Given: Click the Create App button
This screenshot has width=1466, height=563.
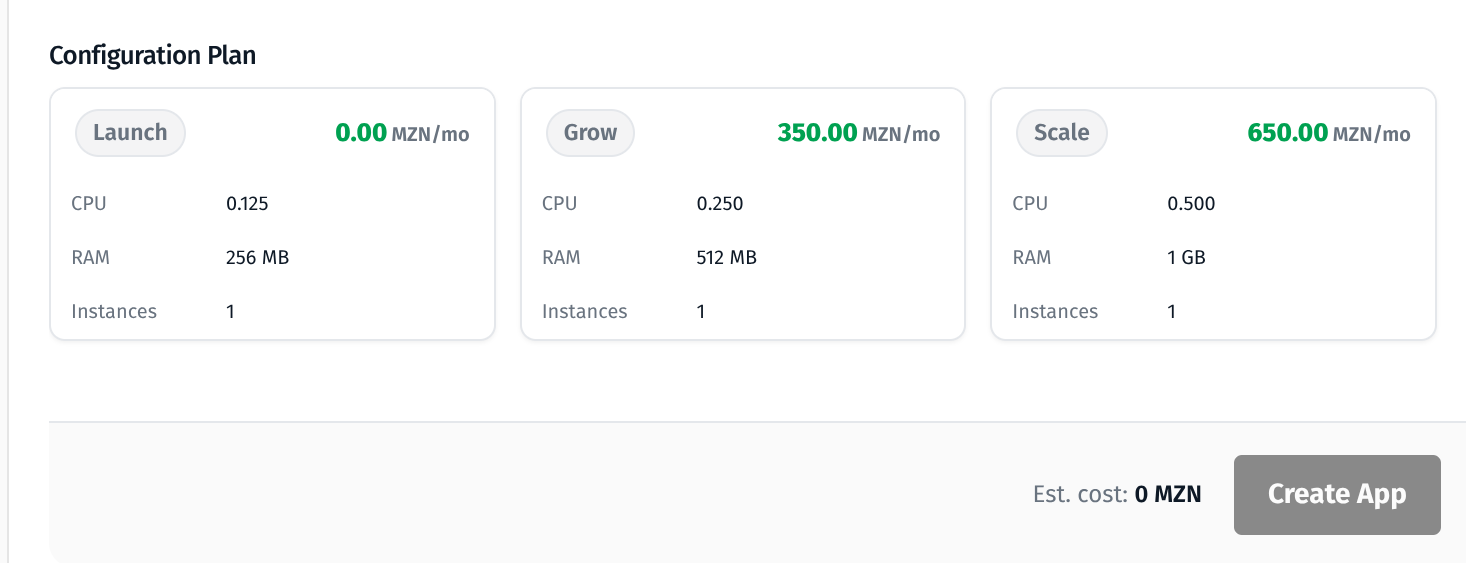Looking at the screenshot, I should [x=1337, y=494].
